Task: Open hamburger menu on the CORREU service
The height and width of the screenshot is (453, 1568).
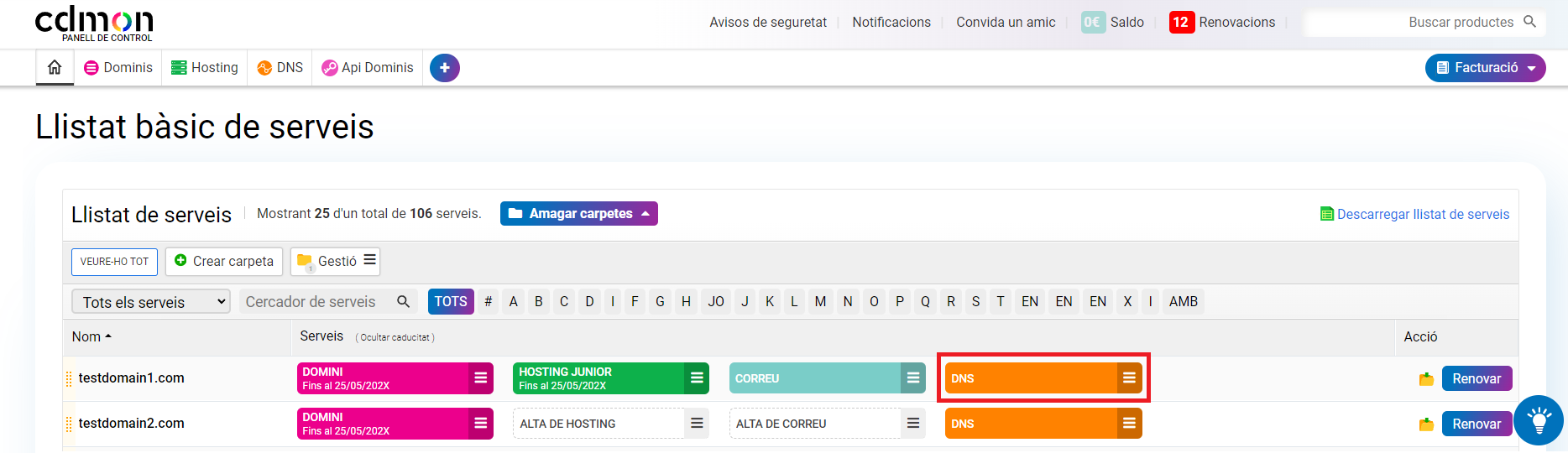Action: click(913, 378)
